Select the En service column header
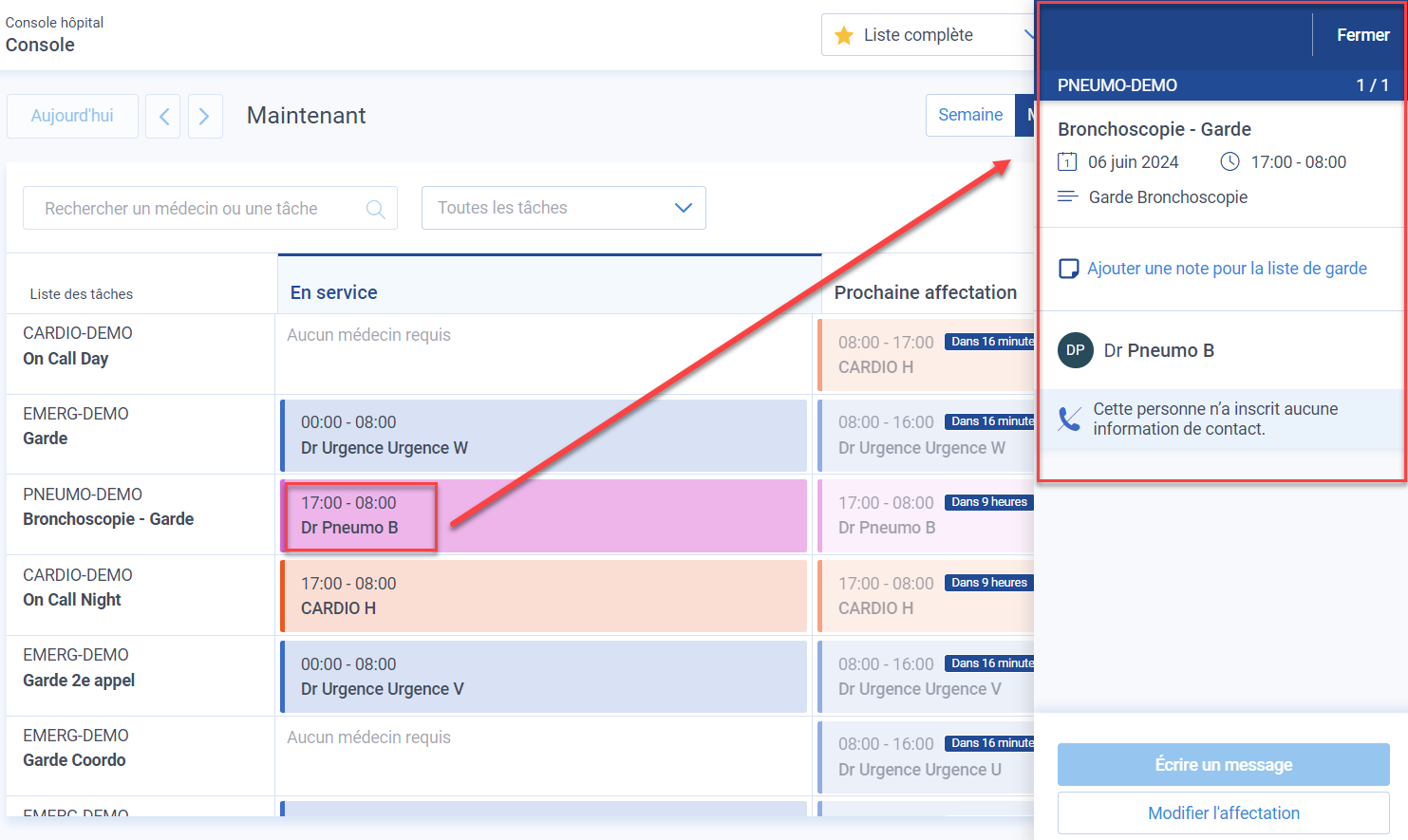The image size is (1408, 840). [334, 292]
